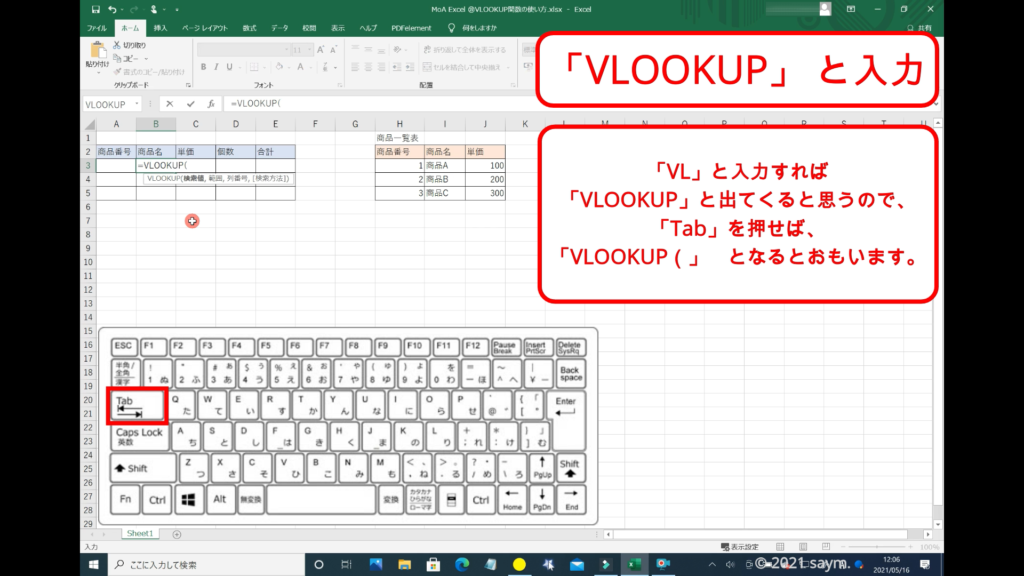
Task: Open Insert Function dialog via fx icon
Action: pos(211,103)
